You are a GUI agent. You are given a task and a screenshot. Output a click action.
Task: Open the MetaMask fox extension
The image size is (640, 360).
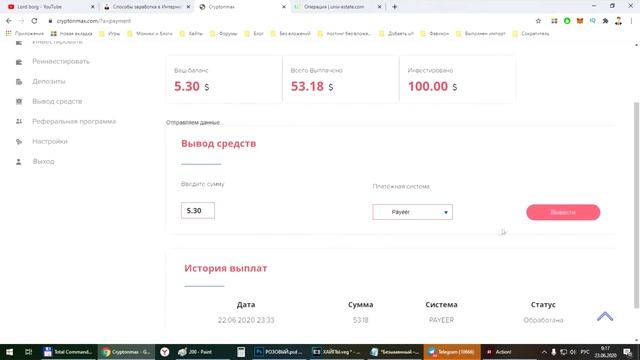coord(580,21)
